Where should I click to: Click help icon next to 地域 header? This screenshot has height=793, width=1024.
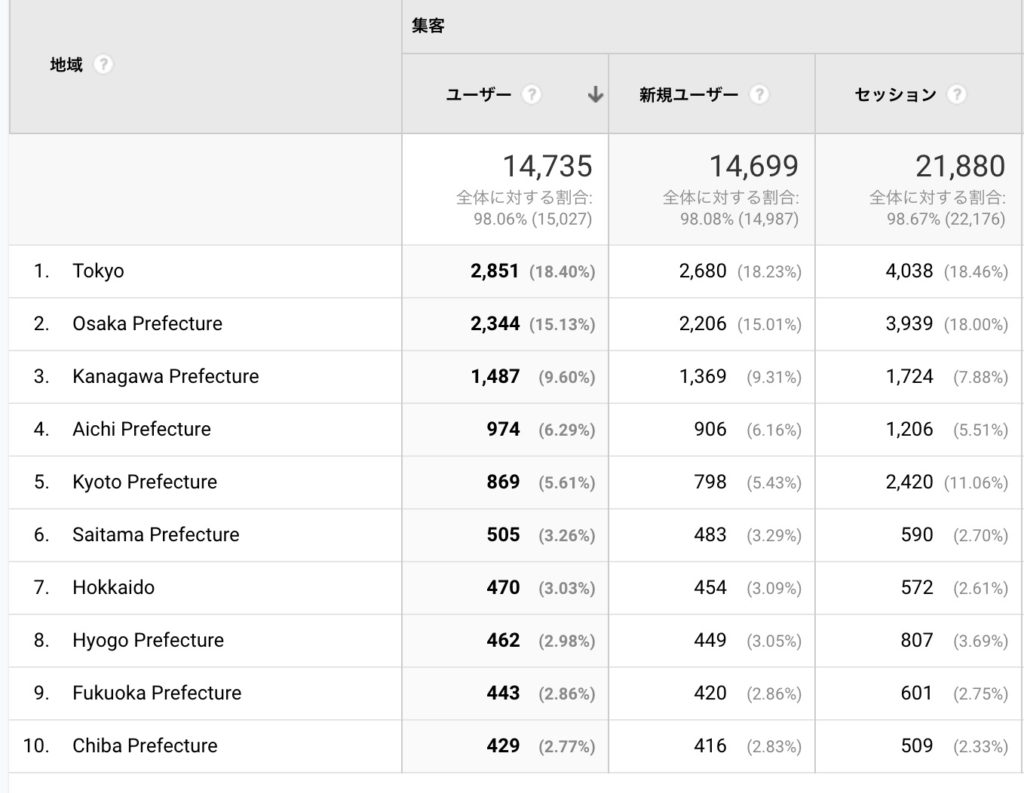pyautogui.click(x=103, y=65)
